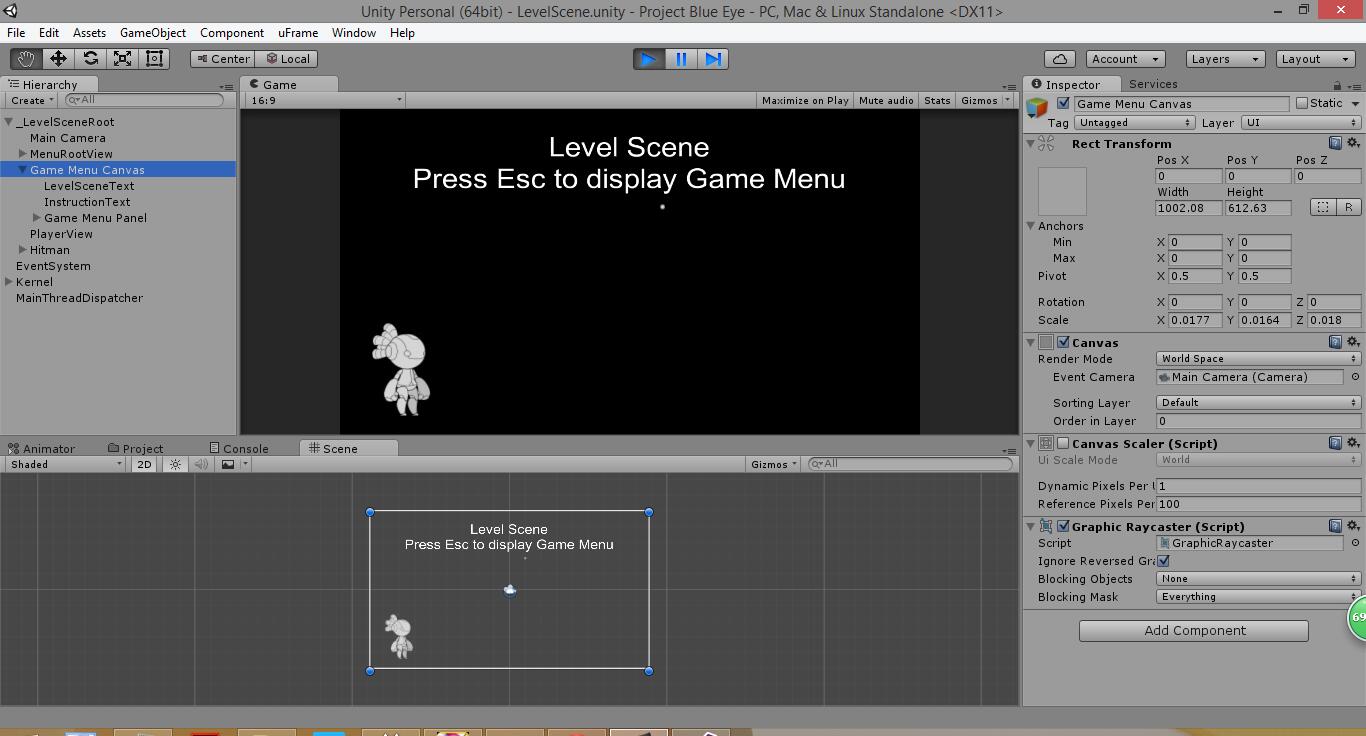Toggle the Ignore Reversed Graphics checkbox
The width and height of the screenshot is (1366, 736).
click(1163, 561)
